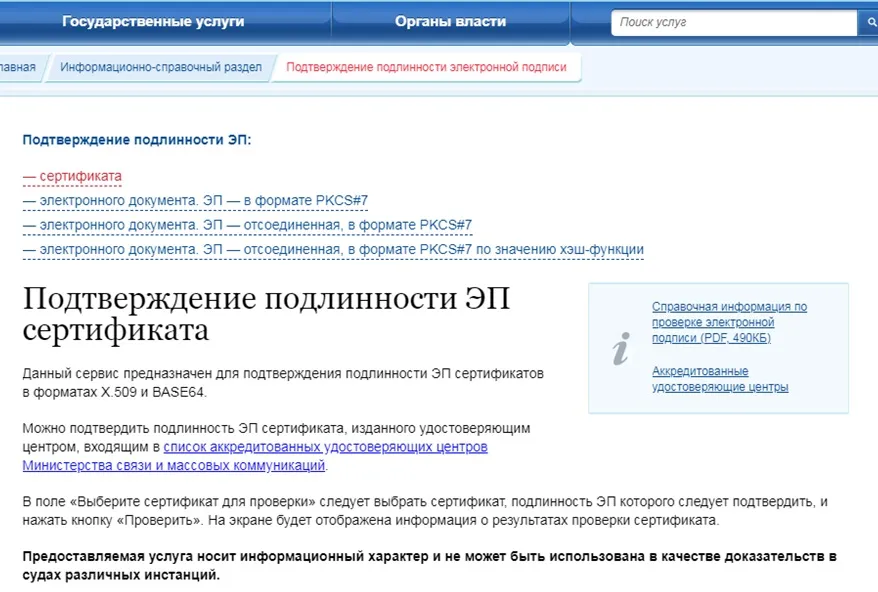Click the search magnifier icon

[869, 21]
